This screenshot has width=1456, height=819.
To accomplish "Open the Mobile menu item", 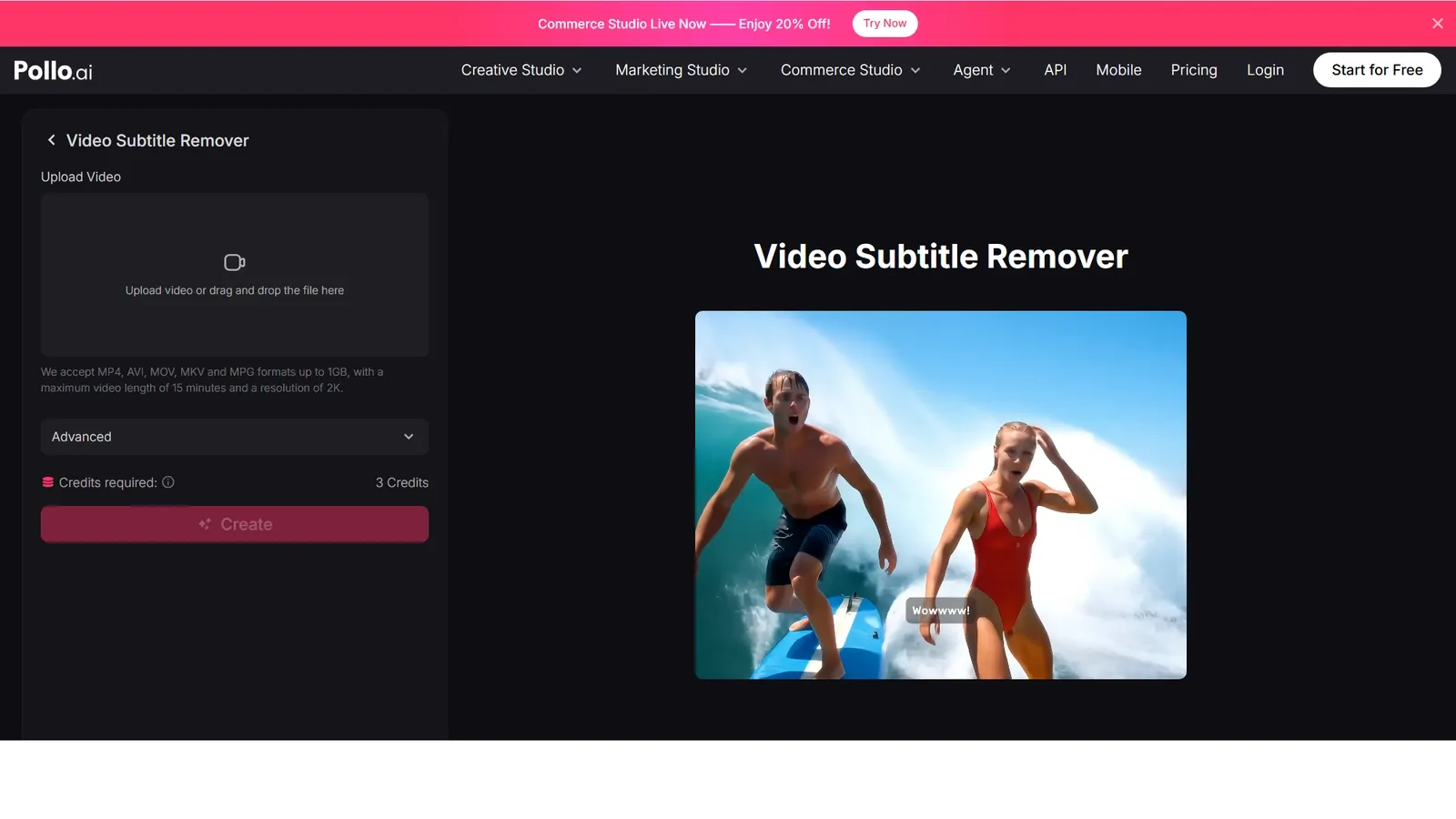I will tap(1118, 70).
